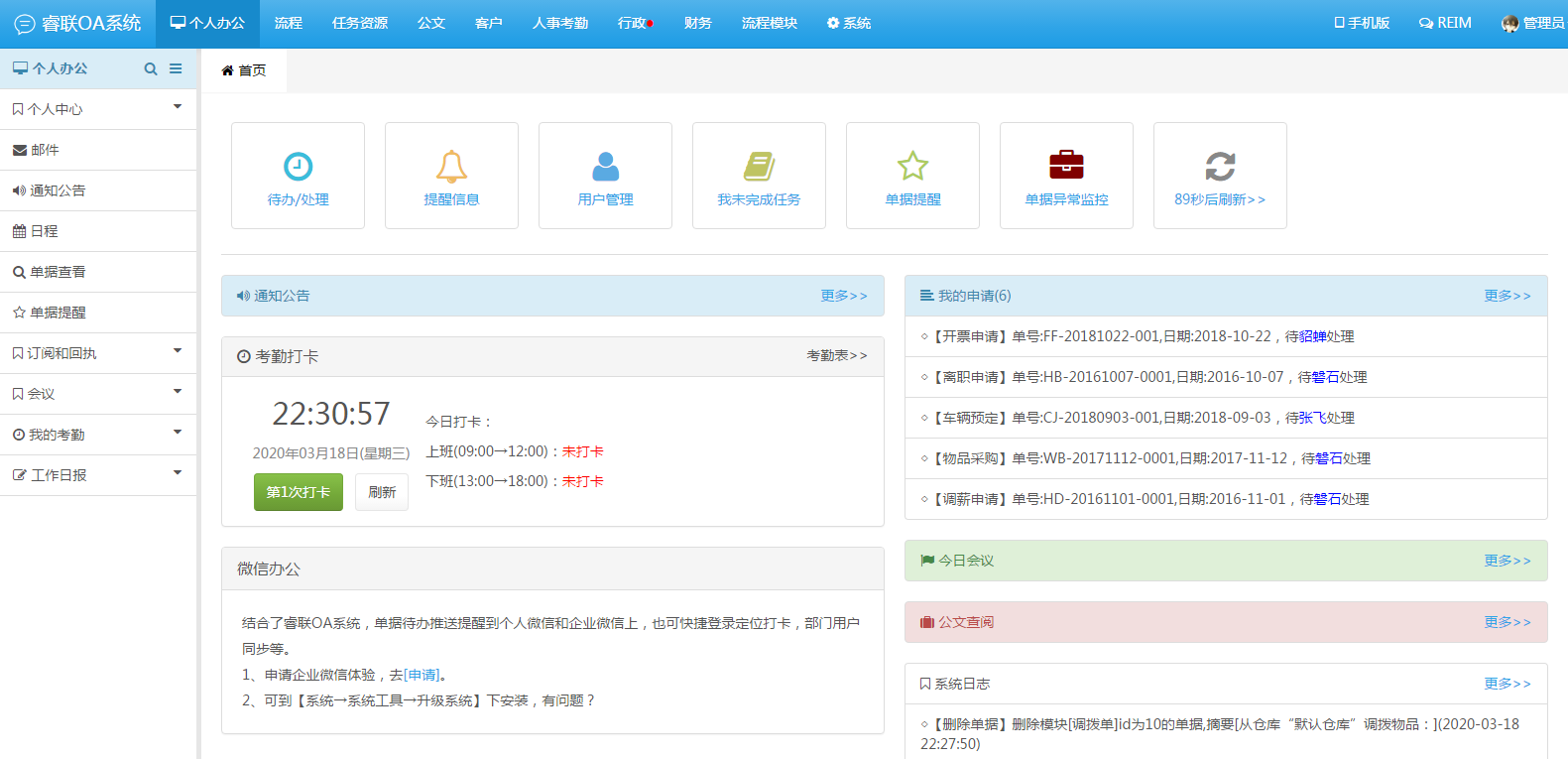Image resolution: width=1568 pixels, height=759 pixels.
Task: Click the briefcase icon for 单据异常监控
Action: (1066, 165)
